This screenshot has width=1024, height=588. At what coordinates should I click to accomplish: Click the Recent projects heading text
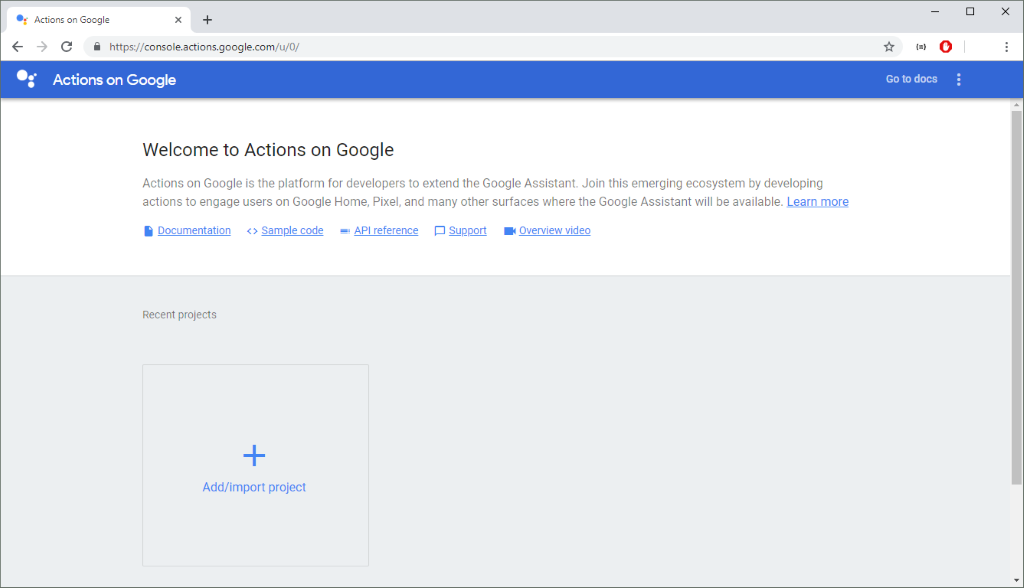click(x=180, y=315)
